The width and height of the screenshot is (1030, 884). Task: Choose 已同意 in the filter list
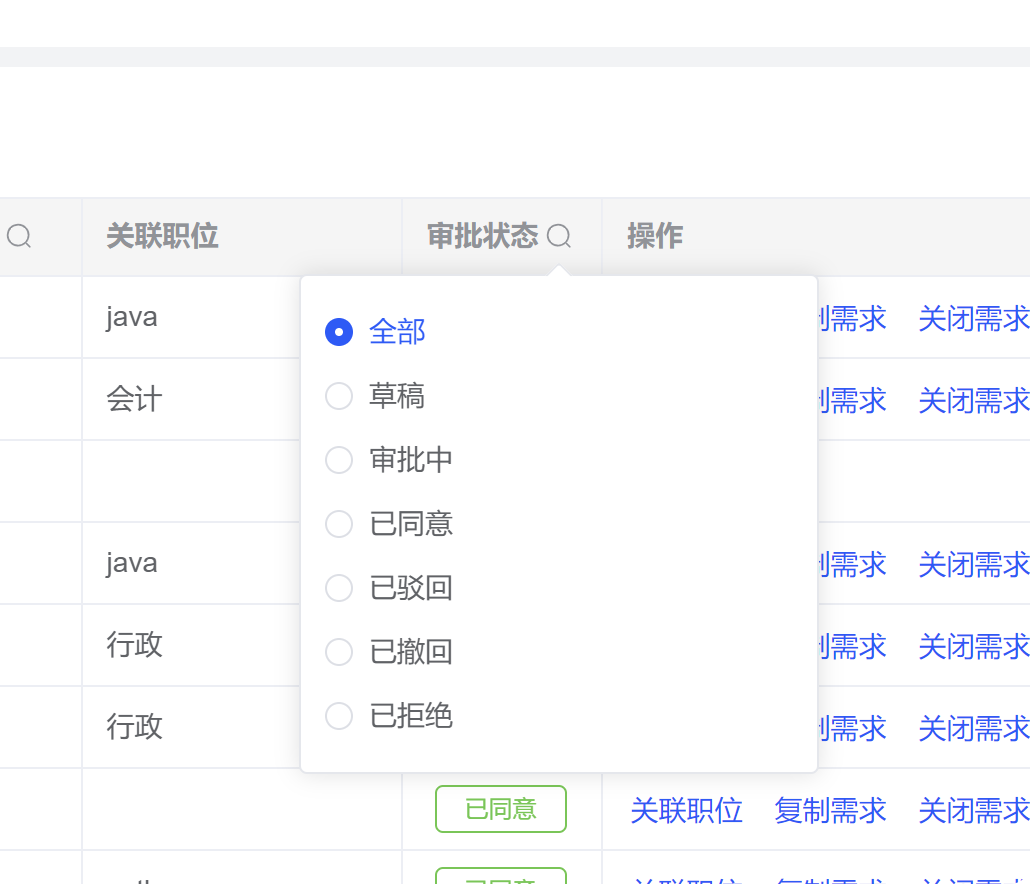[339, 524]
